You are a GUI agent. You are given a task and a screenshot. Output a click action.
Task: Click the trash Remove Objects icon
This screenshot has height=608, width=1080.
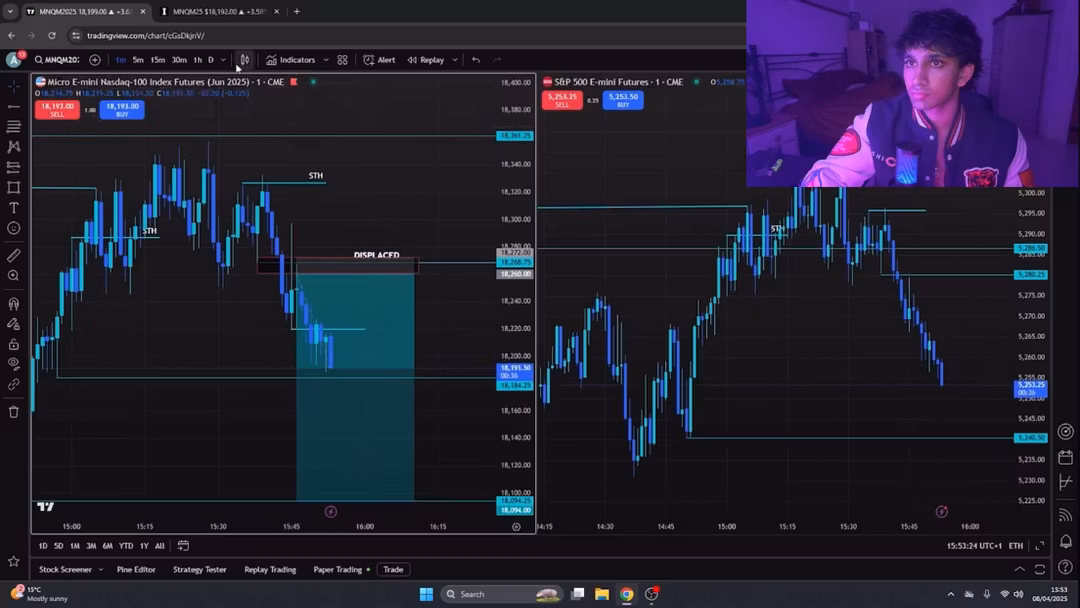(14, 412)
